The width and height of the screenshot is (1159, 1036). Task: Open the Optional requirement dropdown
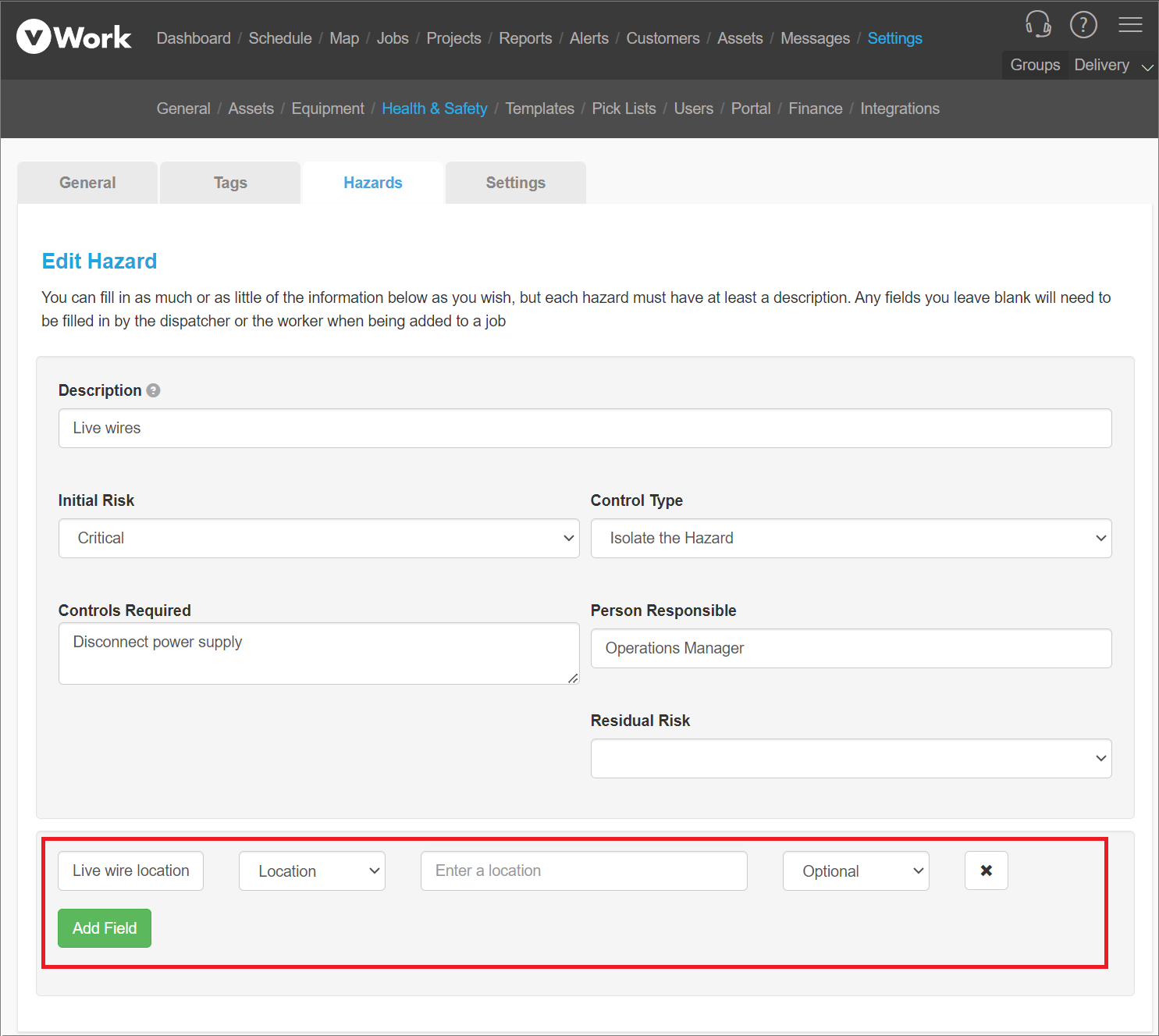[x=855, y=870]
